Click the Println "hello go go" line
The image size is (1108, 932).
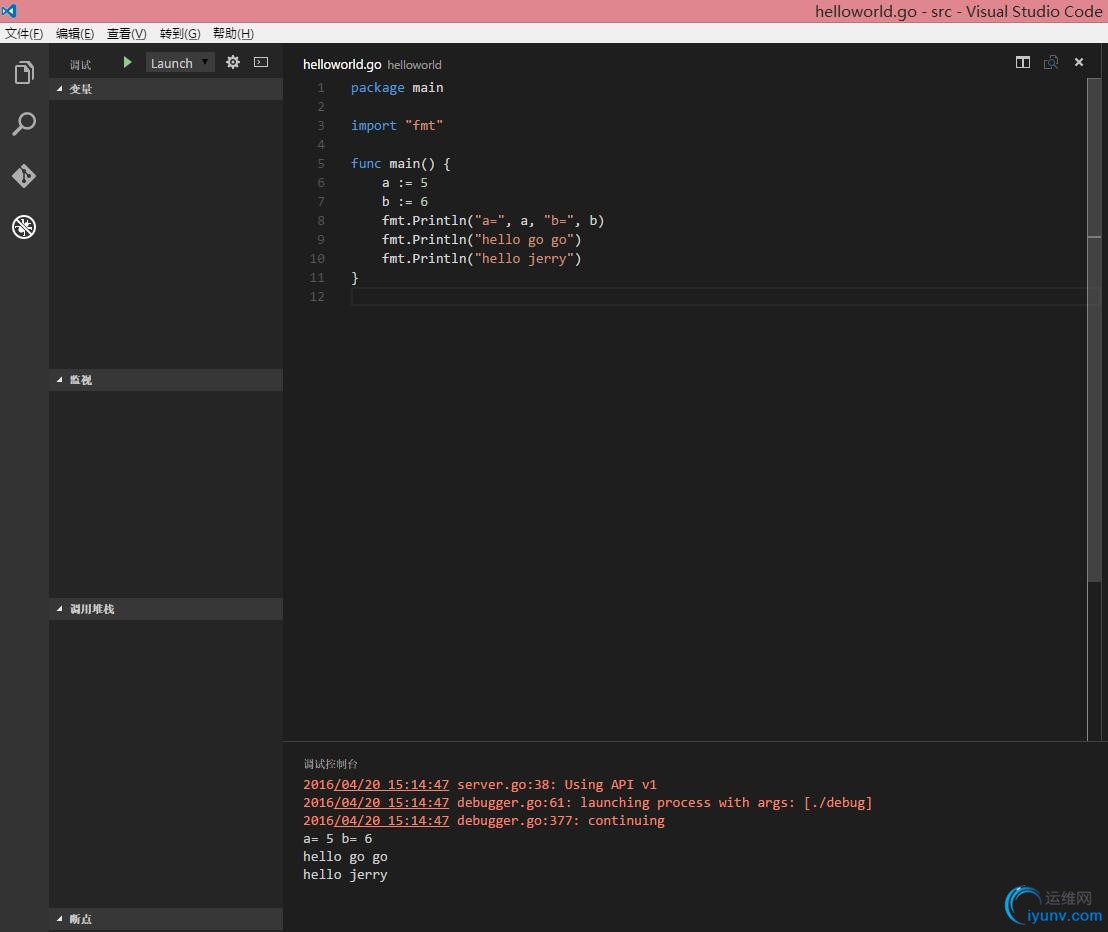(481, 240)
